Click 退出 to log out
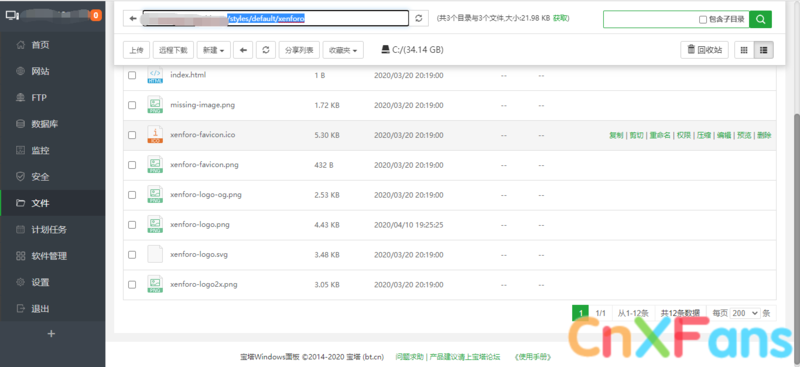The image size is (800, 367). point(40,309)
